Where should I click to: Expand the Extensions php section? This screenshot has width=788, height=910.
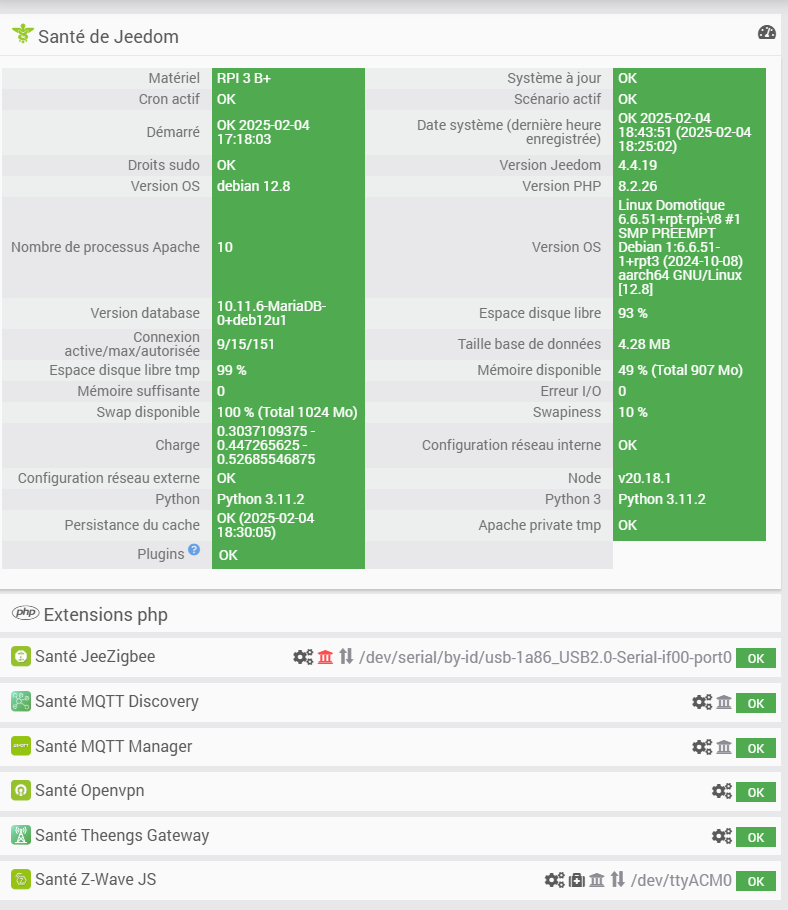pos(105,613)
